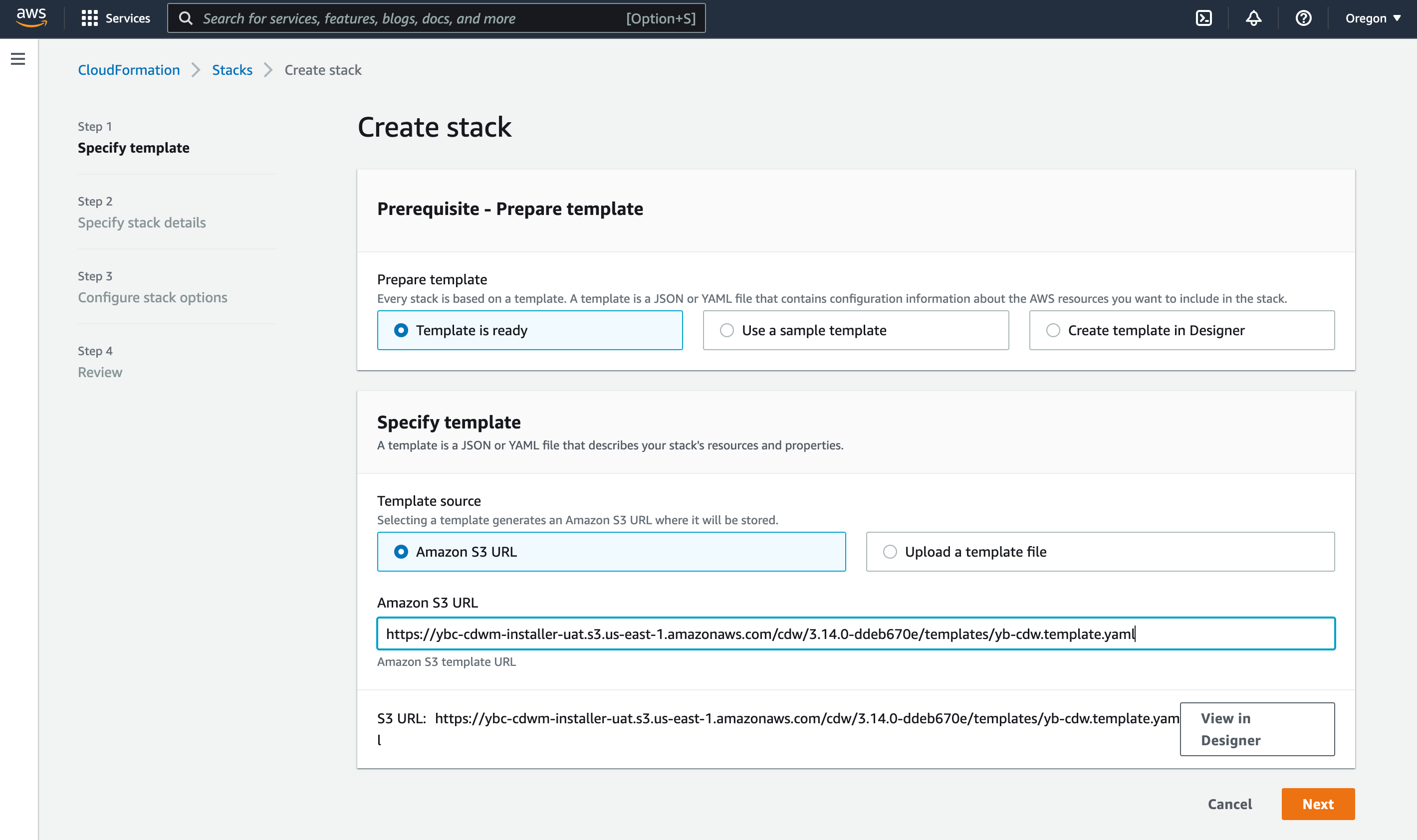The height and width of the screenshot is (840, 1417).
Task: Click the orange Next button
Action: (x=1318, y=804)
